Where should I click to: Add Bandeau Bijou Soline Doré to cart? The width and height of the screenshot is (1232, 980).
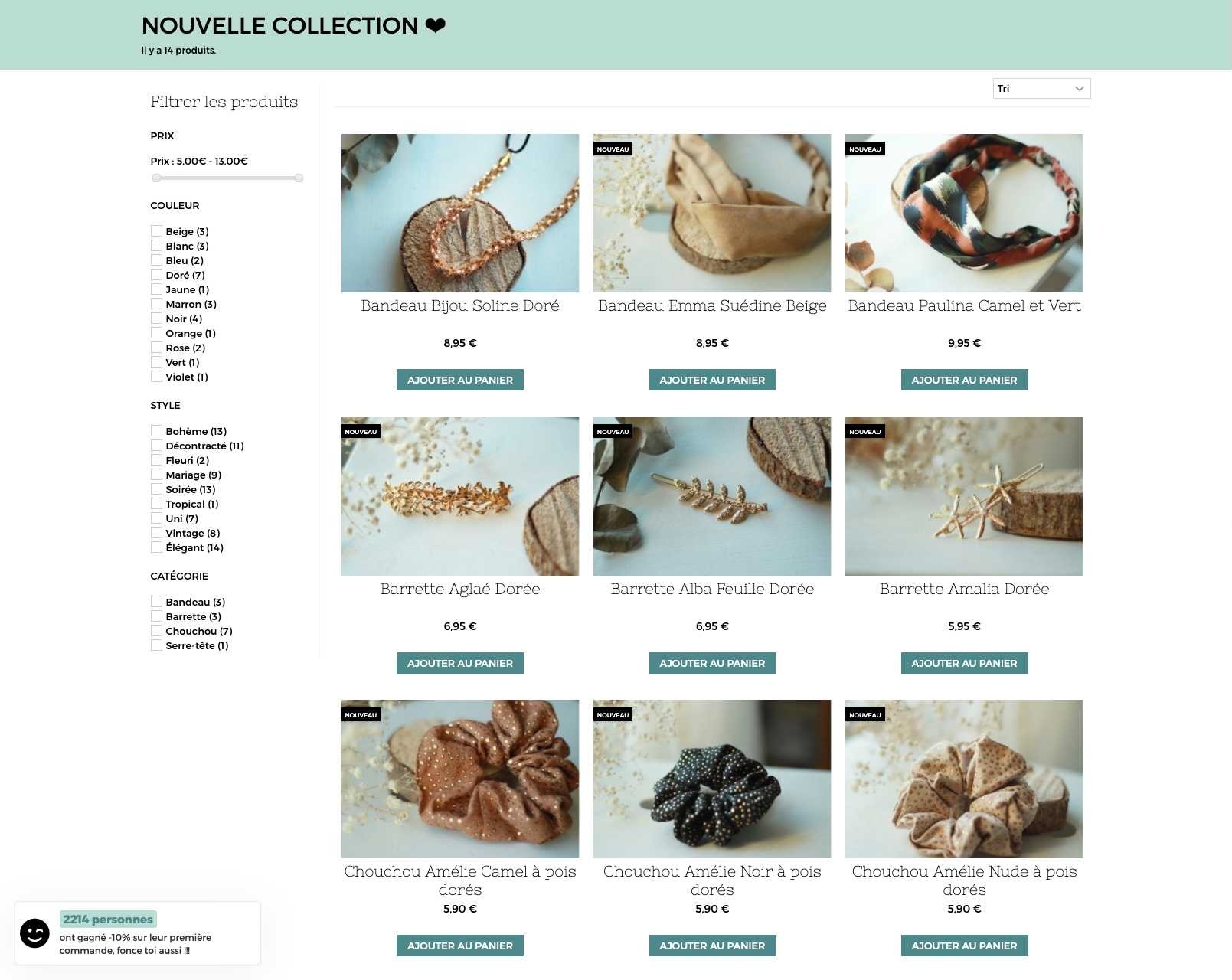(x=460, y=380)
